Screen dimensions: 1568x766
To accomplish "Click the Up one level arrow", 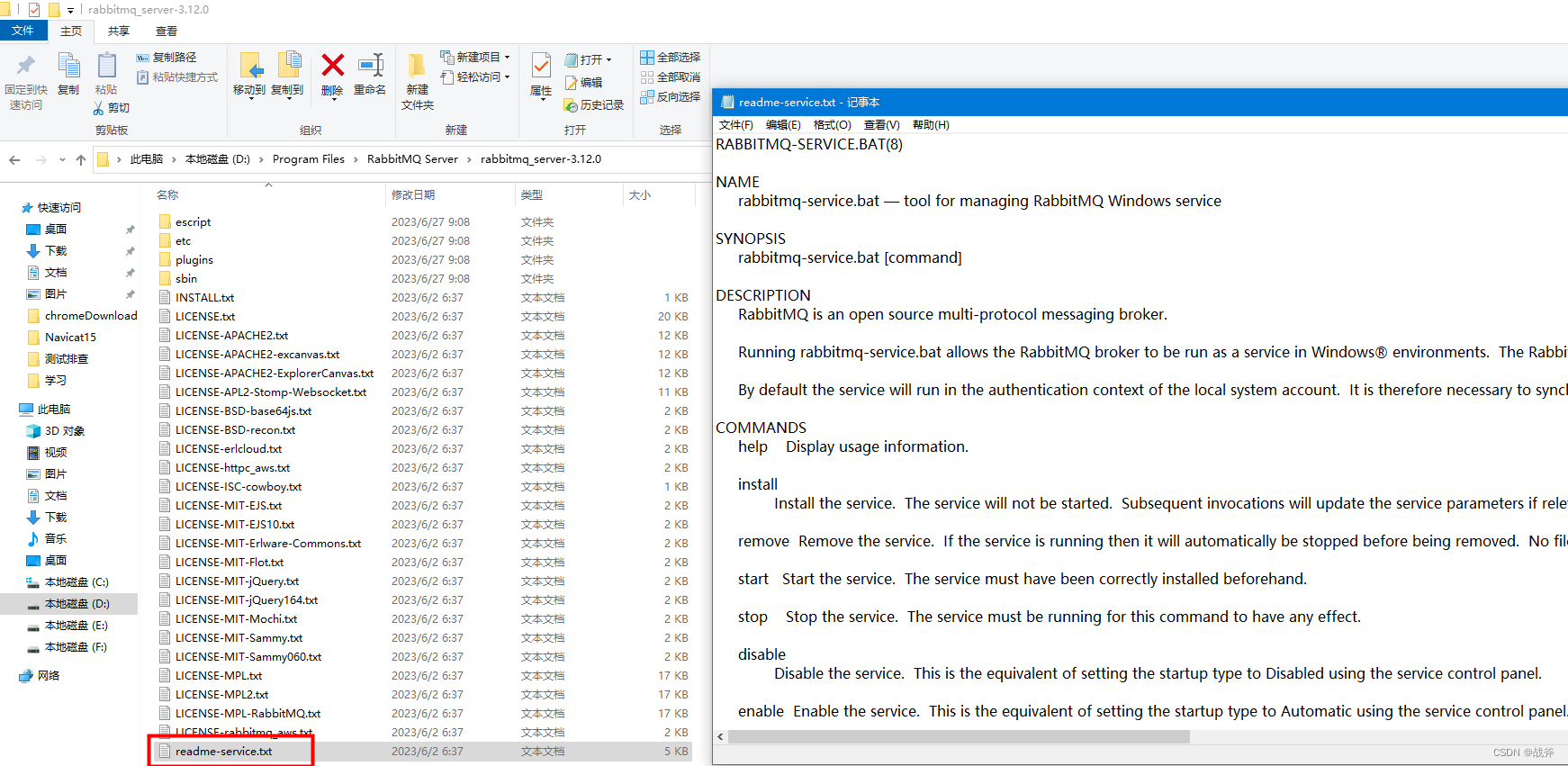I will pos(81,159).
